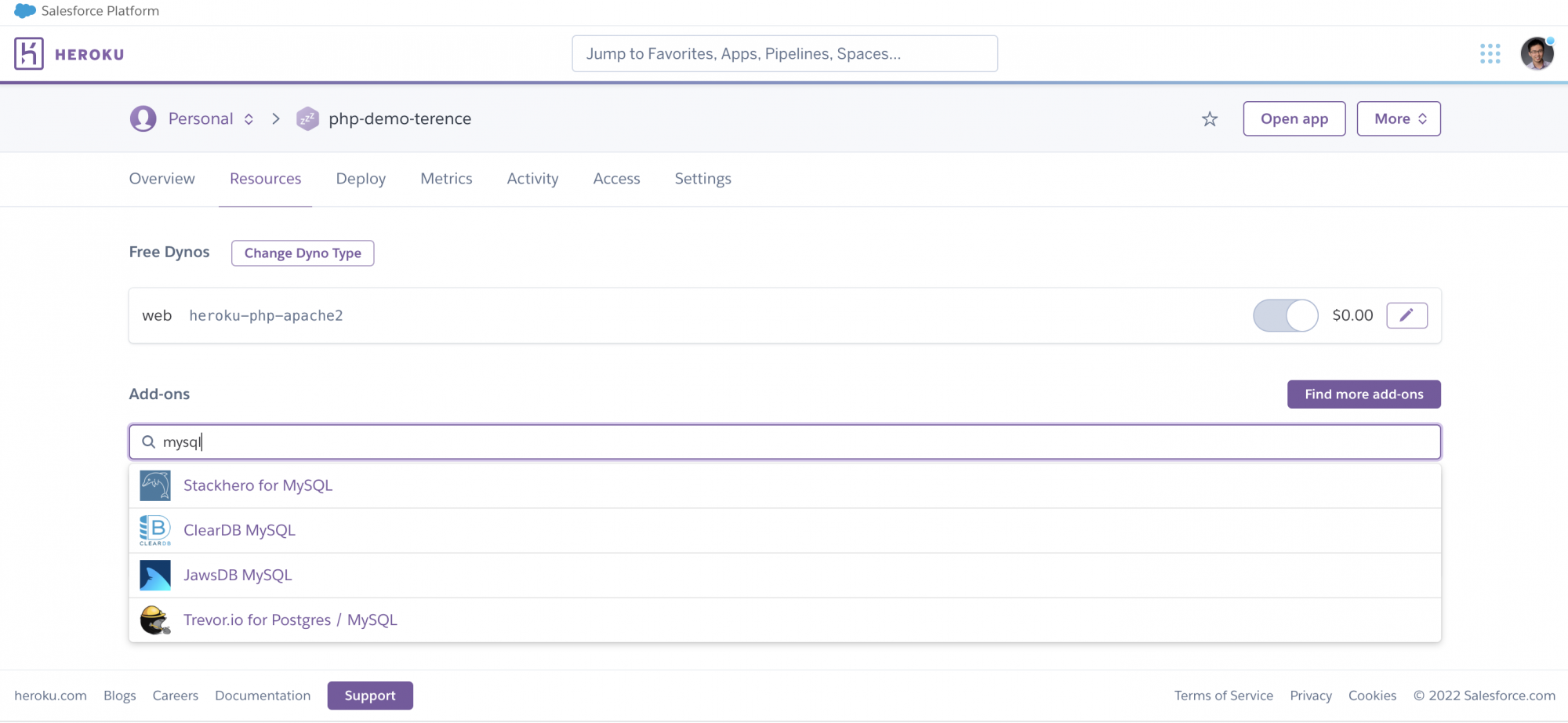This screenshot has width=1568, height=723.
Task: Favorite the app with the star icon
Action: tap(1210, 118)
